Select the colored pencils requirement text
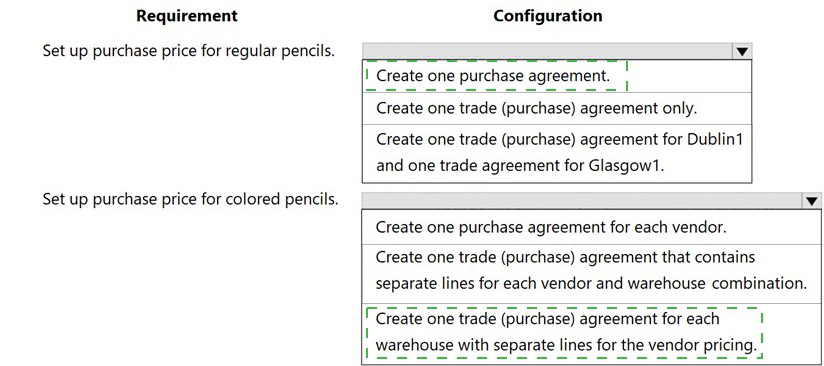Image resolution: width=824 pixels, height=366 pixels. click(x=190, y=200)
